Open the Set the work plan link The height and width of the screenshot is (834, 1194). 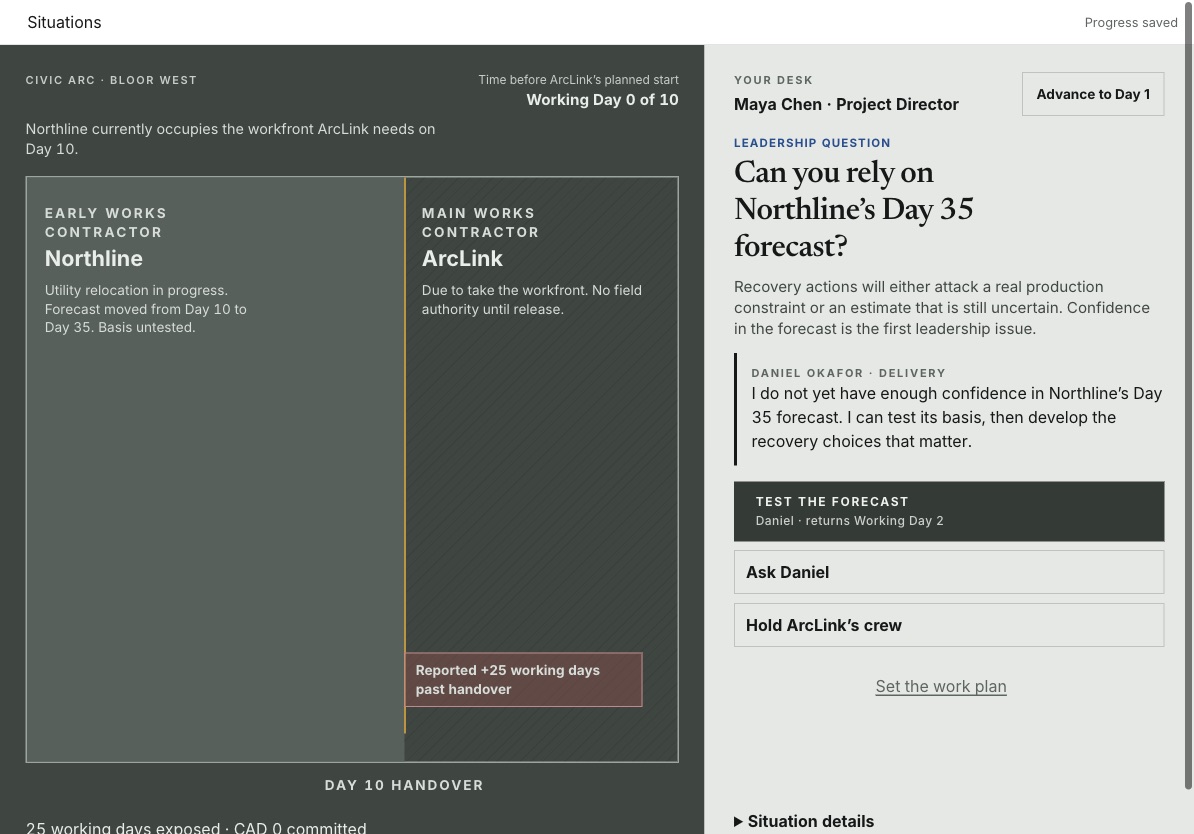click(940, 686)
